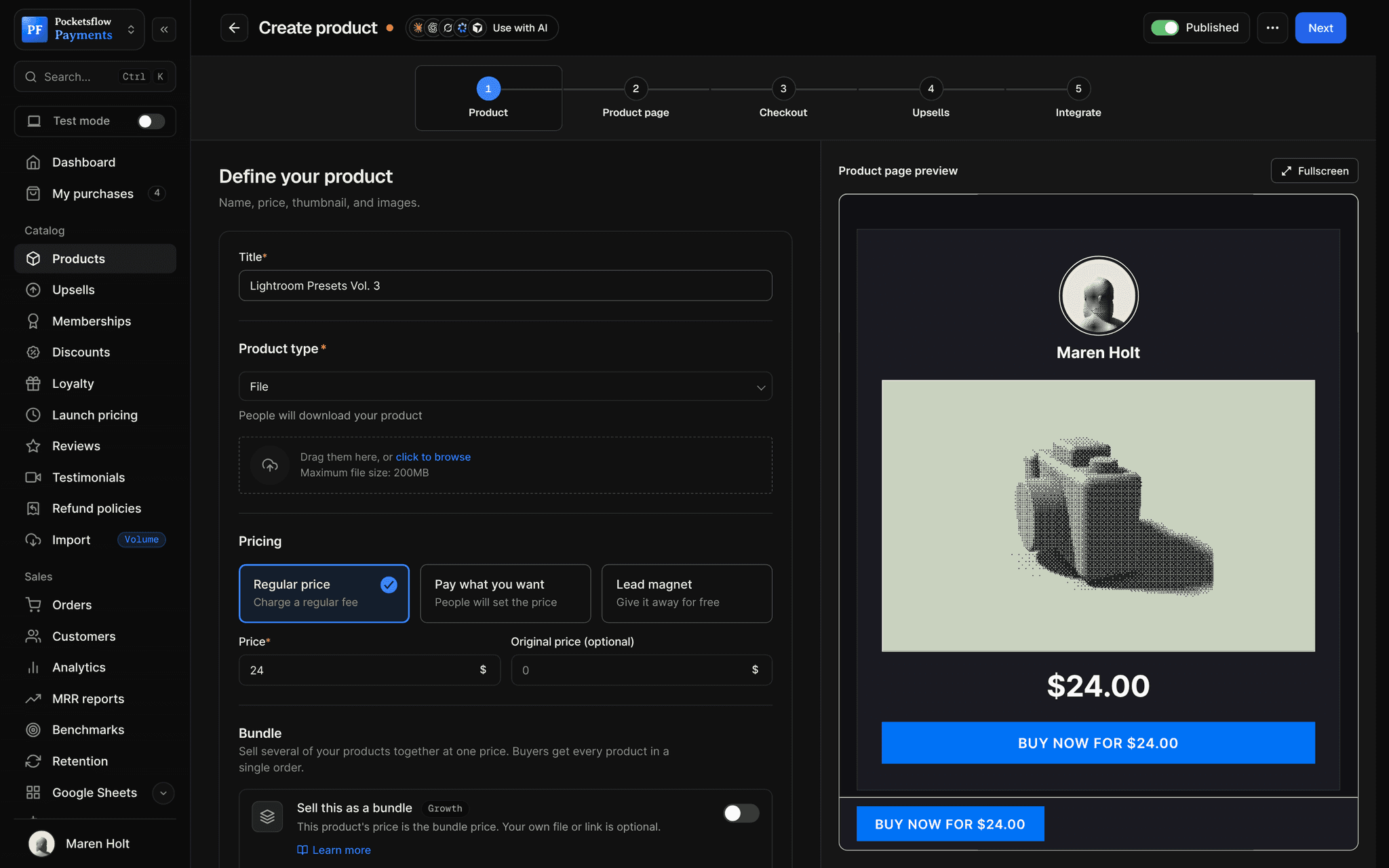Open Launch pricing in sidebar
Image resolution: width=1389 pixels, height=868 pixels.
(x=95, y=414)
